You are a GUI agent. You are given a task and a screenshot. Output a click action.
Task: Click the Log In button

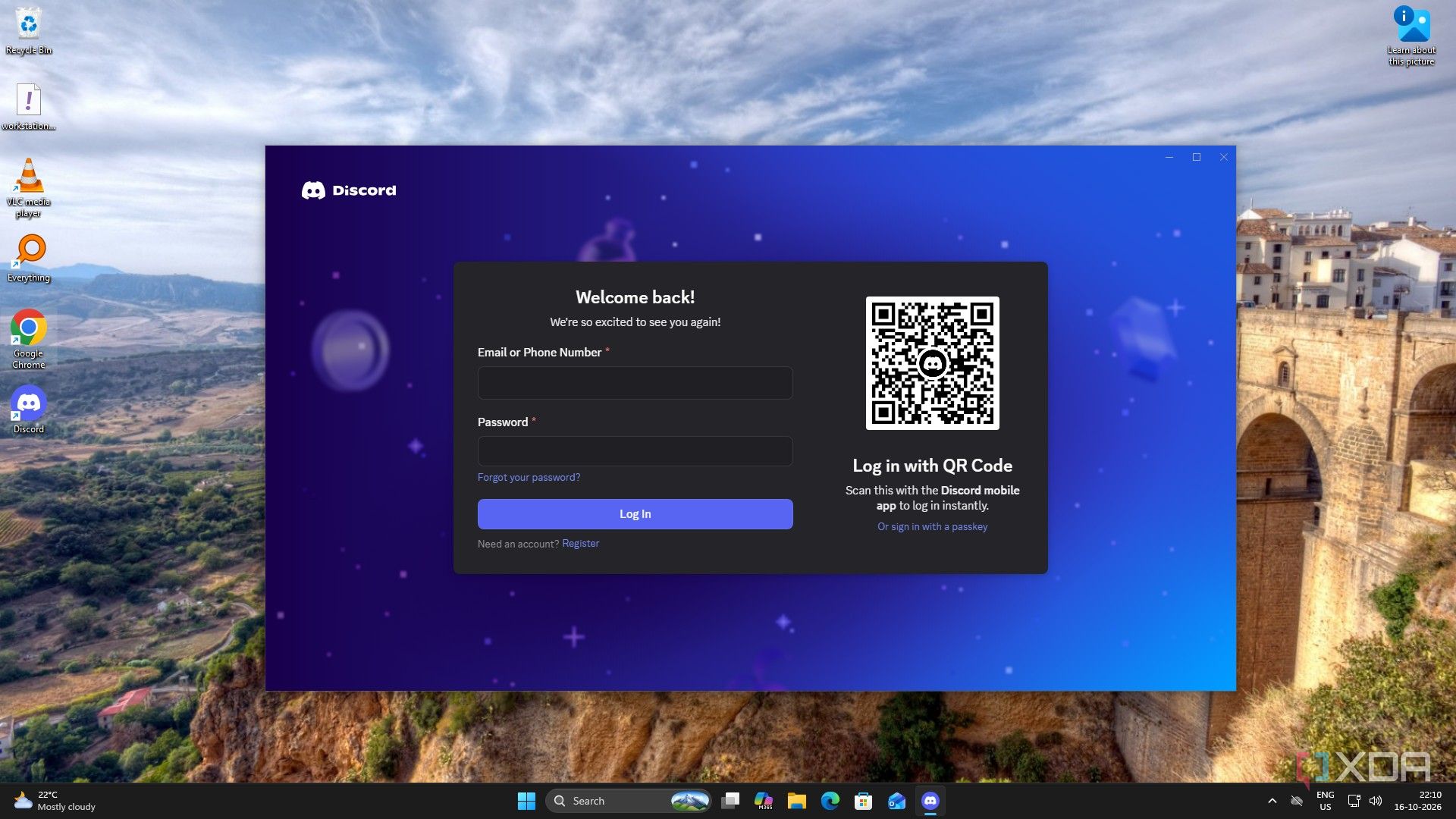coord(635,514)
